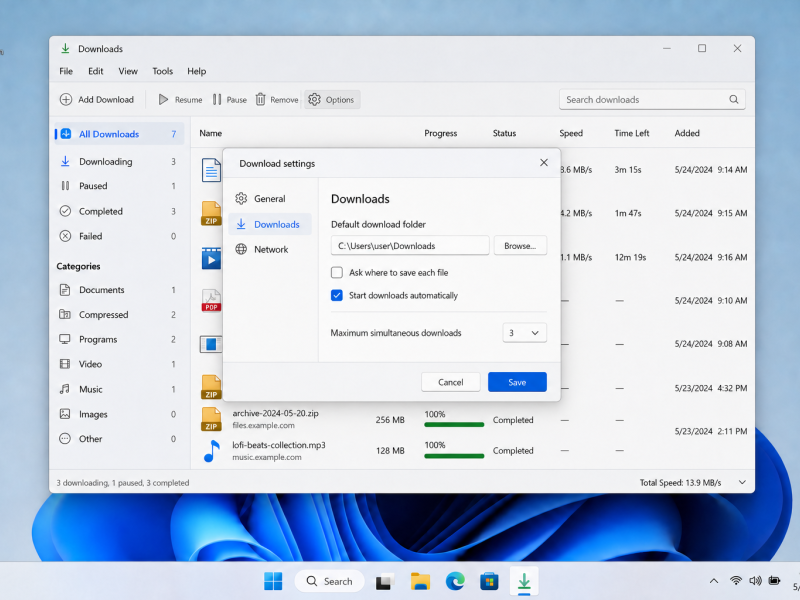Select All Downloads in sidebar

pos(119,134)
